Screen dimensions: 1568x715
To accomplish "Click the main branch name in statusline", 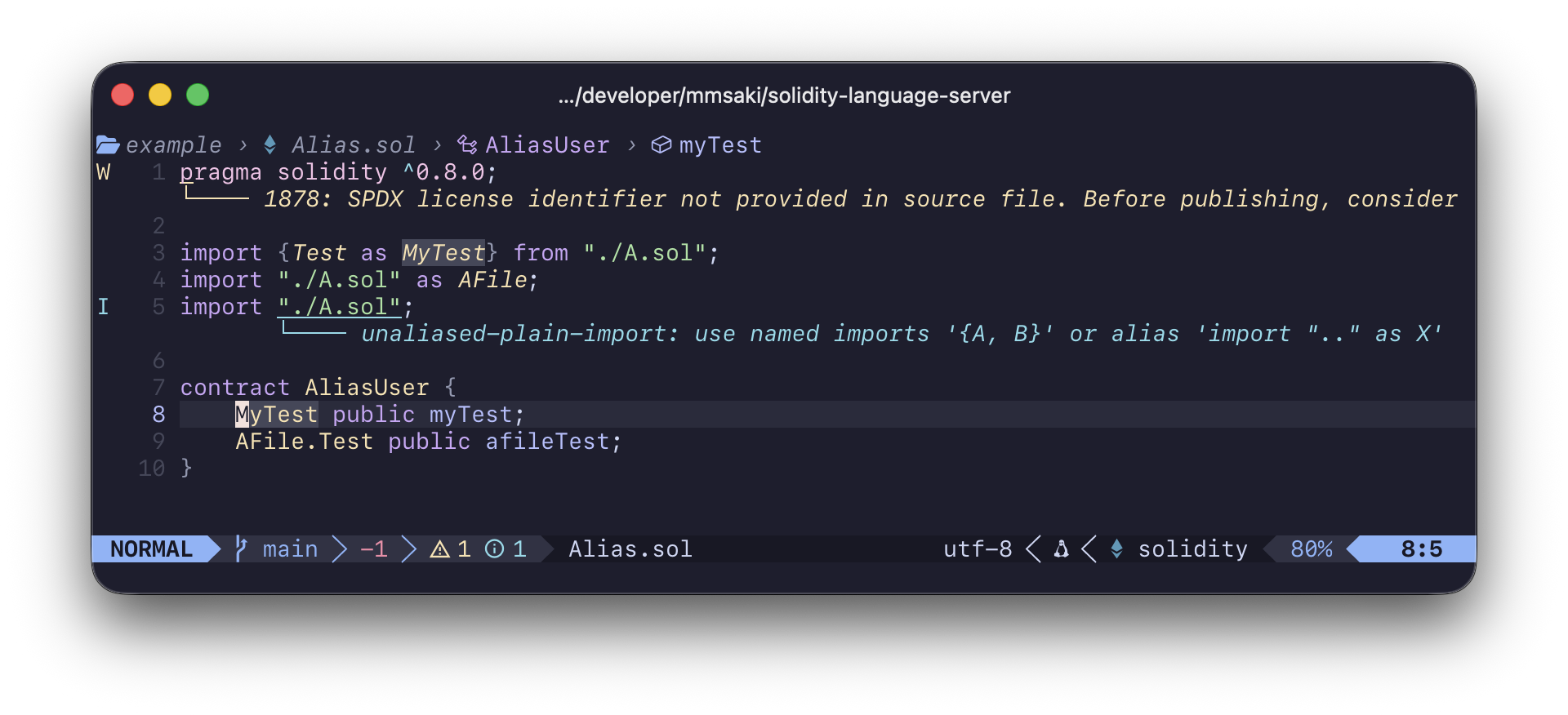I will (x=290, y=549).
